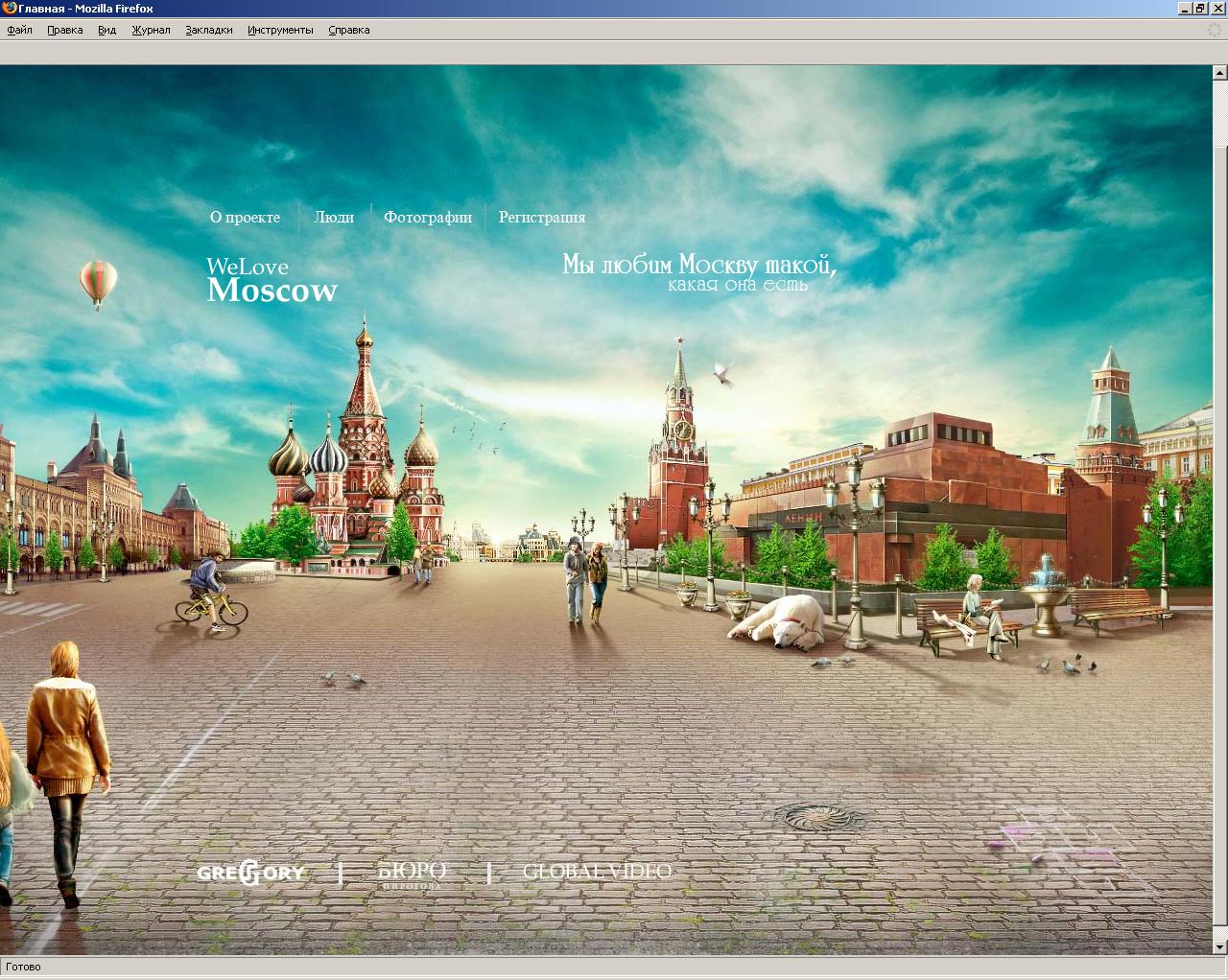Restore down the Firefox window
This screenshot has width=1228, height=980.
click(1200, 9)
